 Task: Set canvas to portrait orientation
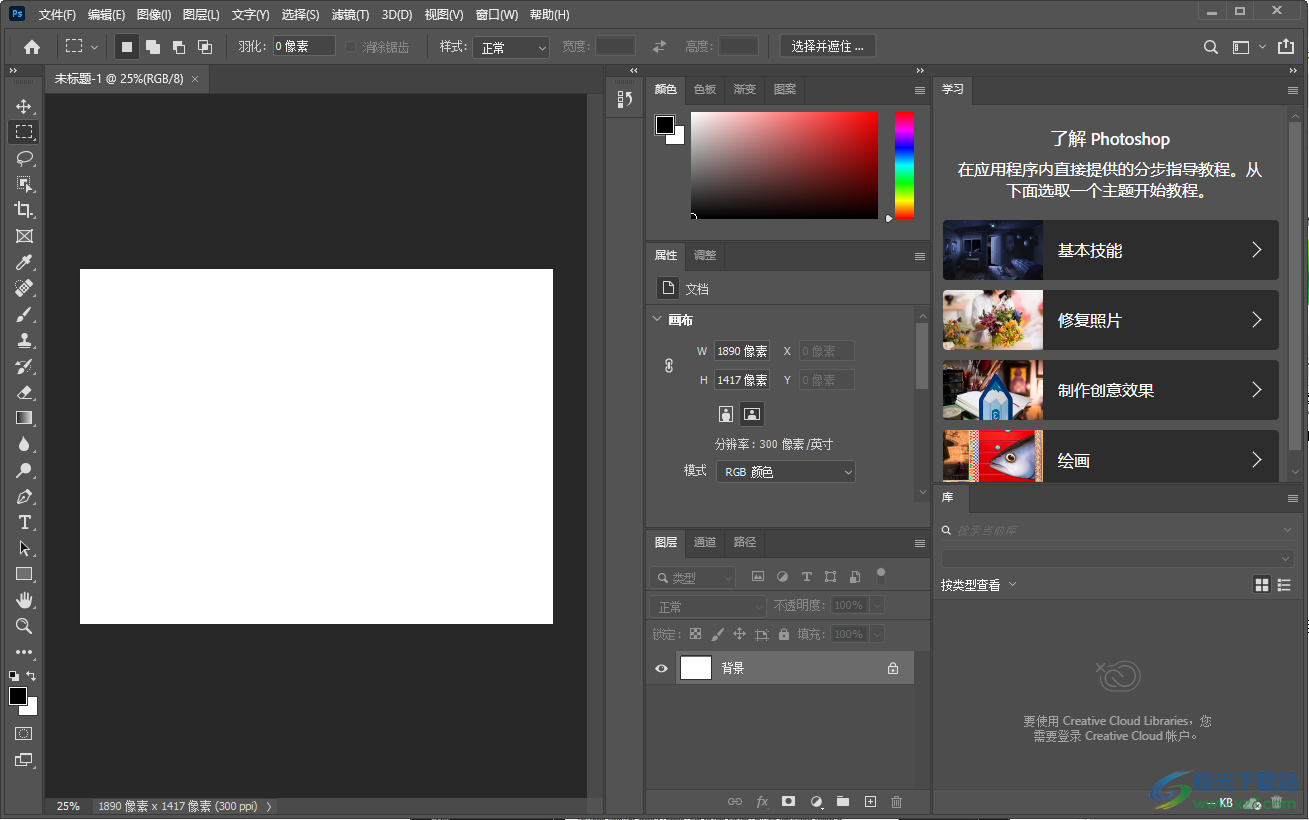pyautogui.click(x=726, y=414)
